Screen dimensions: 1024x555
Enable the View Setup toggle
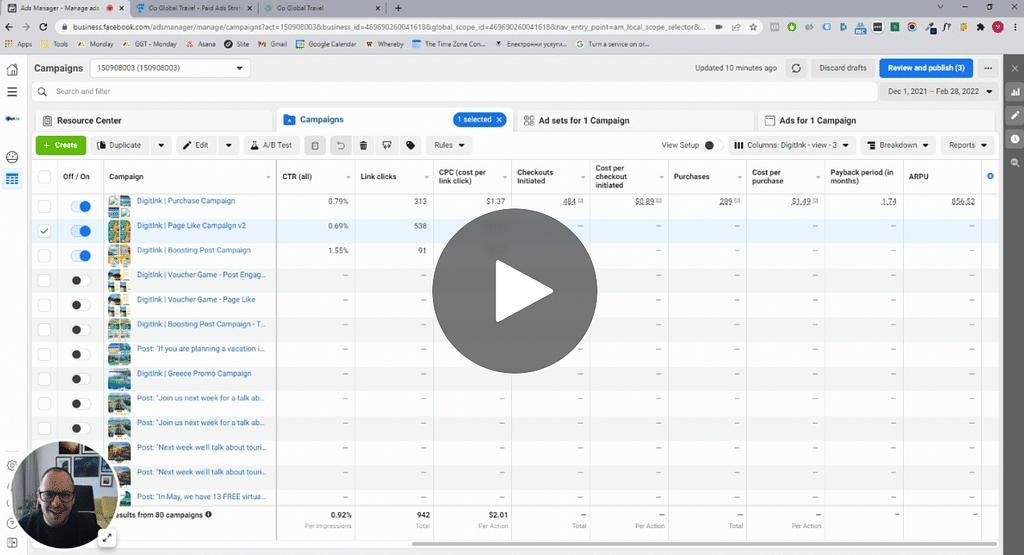click(x=712, y=145)
